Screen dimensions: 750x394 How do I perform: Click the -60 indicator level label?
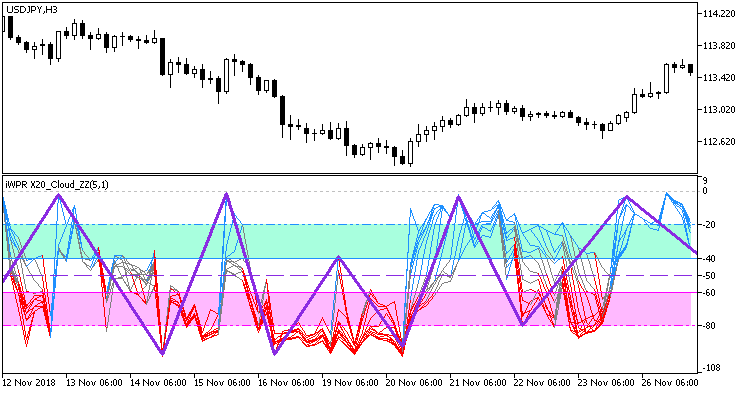click(708, 293)
